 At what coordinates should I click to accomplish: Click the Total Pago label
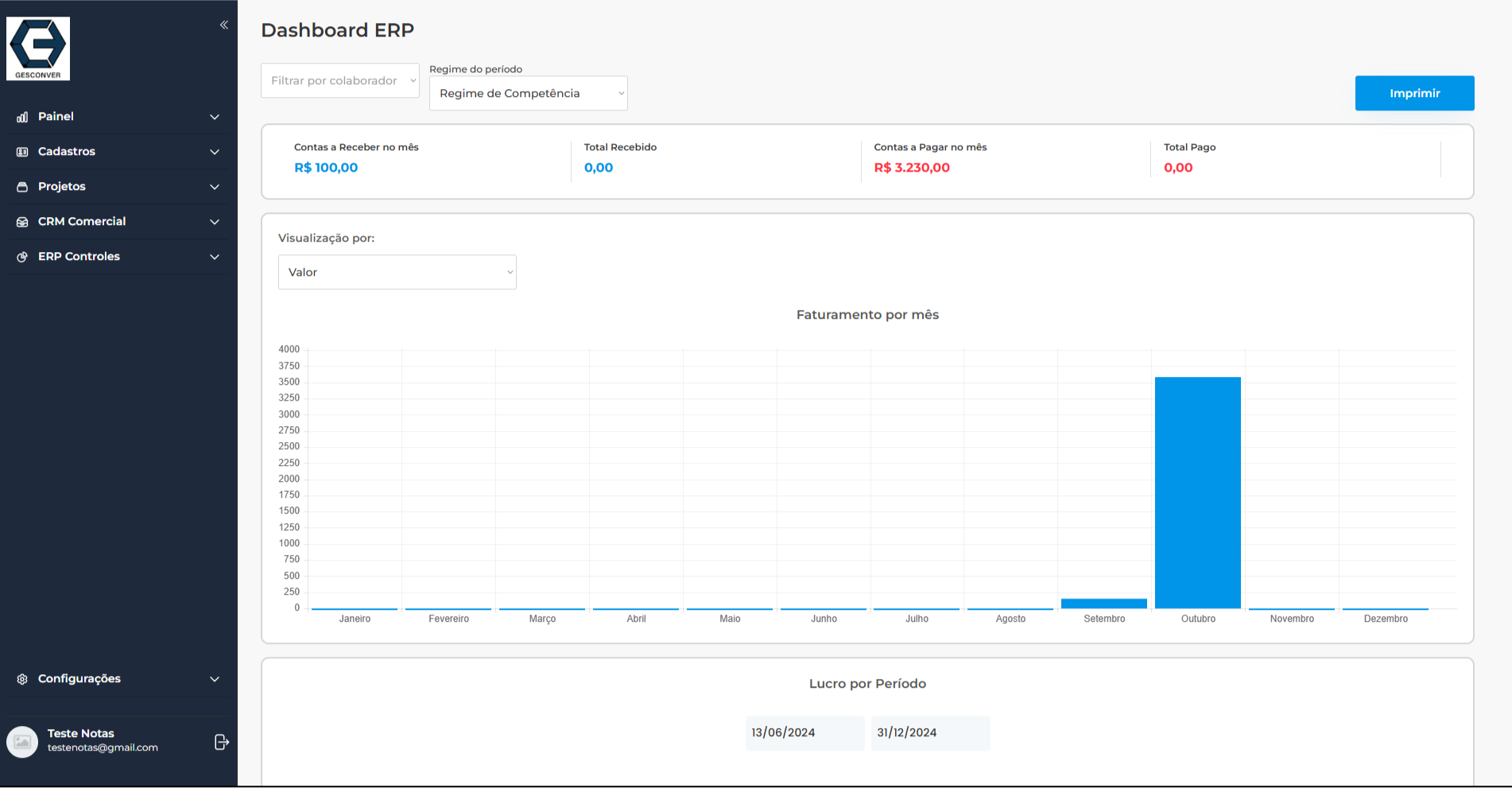(x=1189, y=147)
